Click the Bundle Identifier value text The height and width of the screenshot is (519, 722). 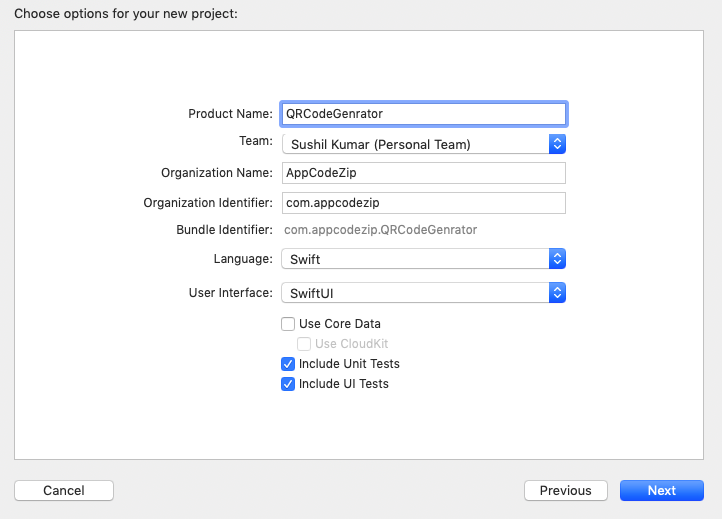pyautogui.click(x=381, y=230)
